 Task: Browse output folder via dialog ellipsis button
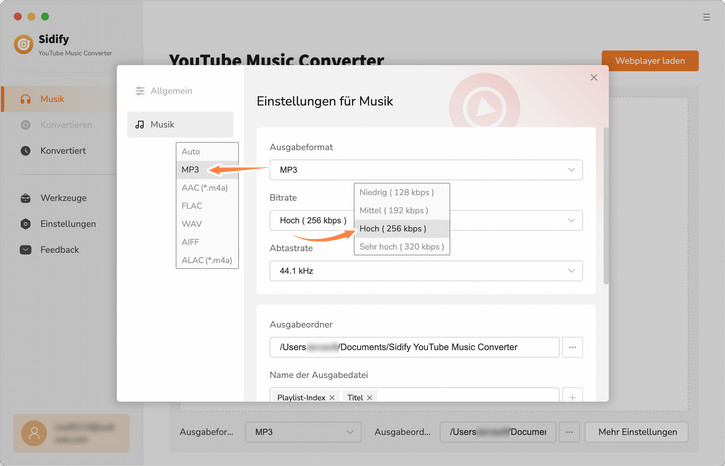[x=572, y=347]
